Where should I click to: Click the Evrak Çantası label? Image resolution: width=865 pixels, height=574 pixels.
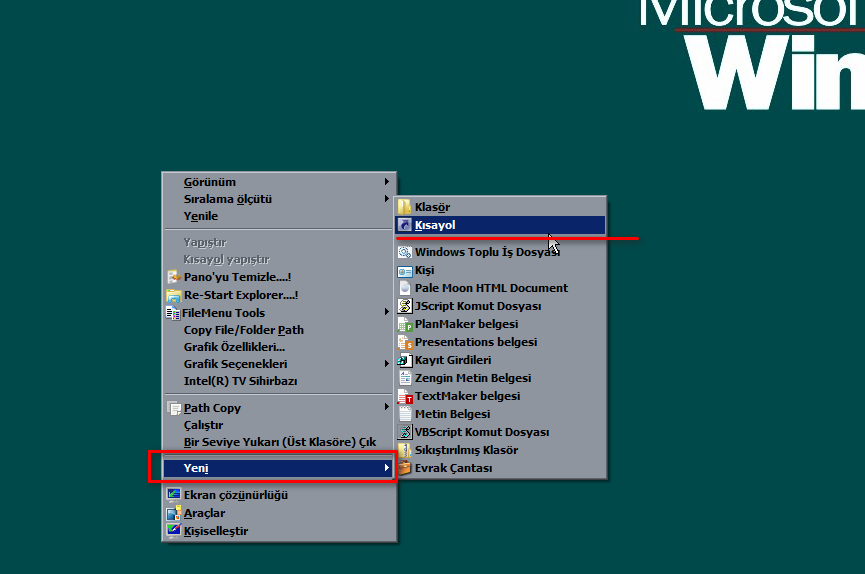[453, 469]
